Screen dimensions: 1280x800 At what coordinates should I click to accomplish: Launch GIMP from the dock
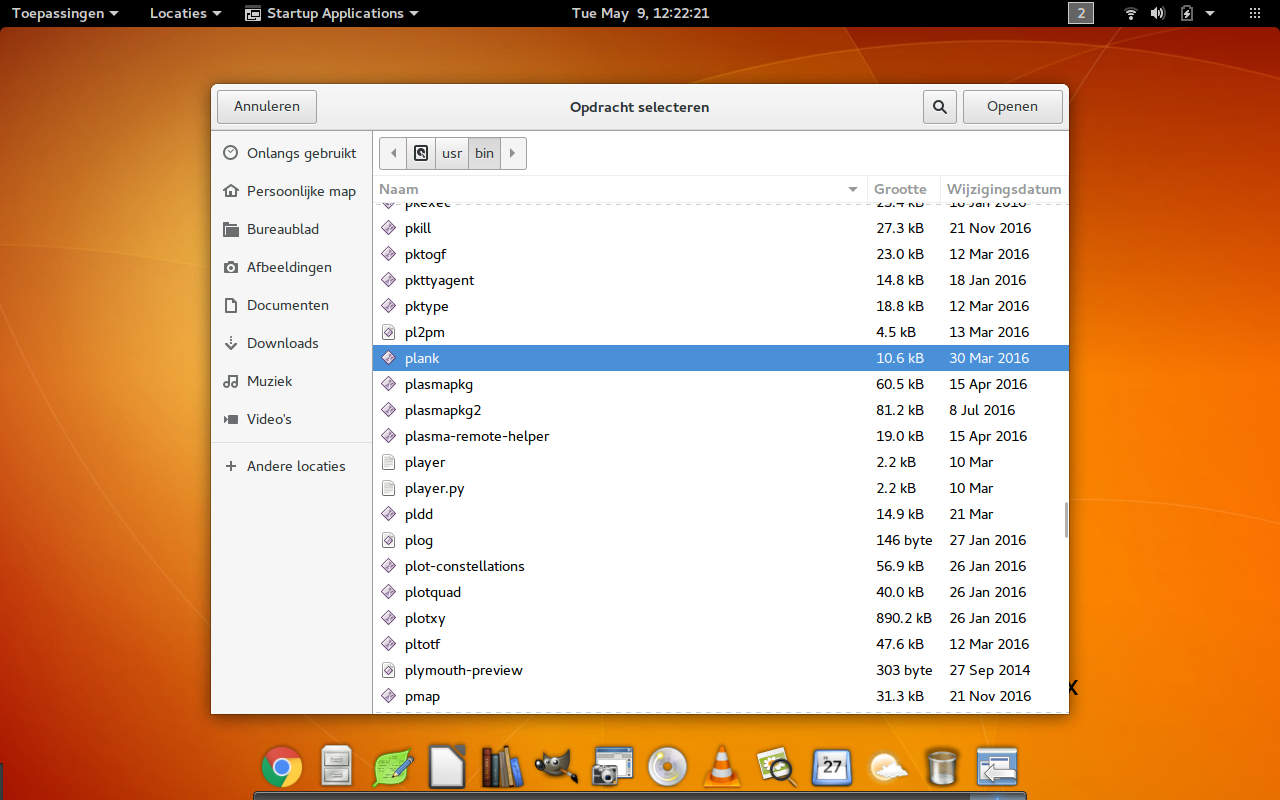(556, 768)
